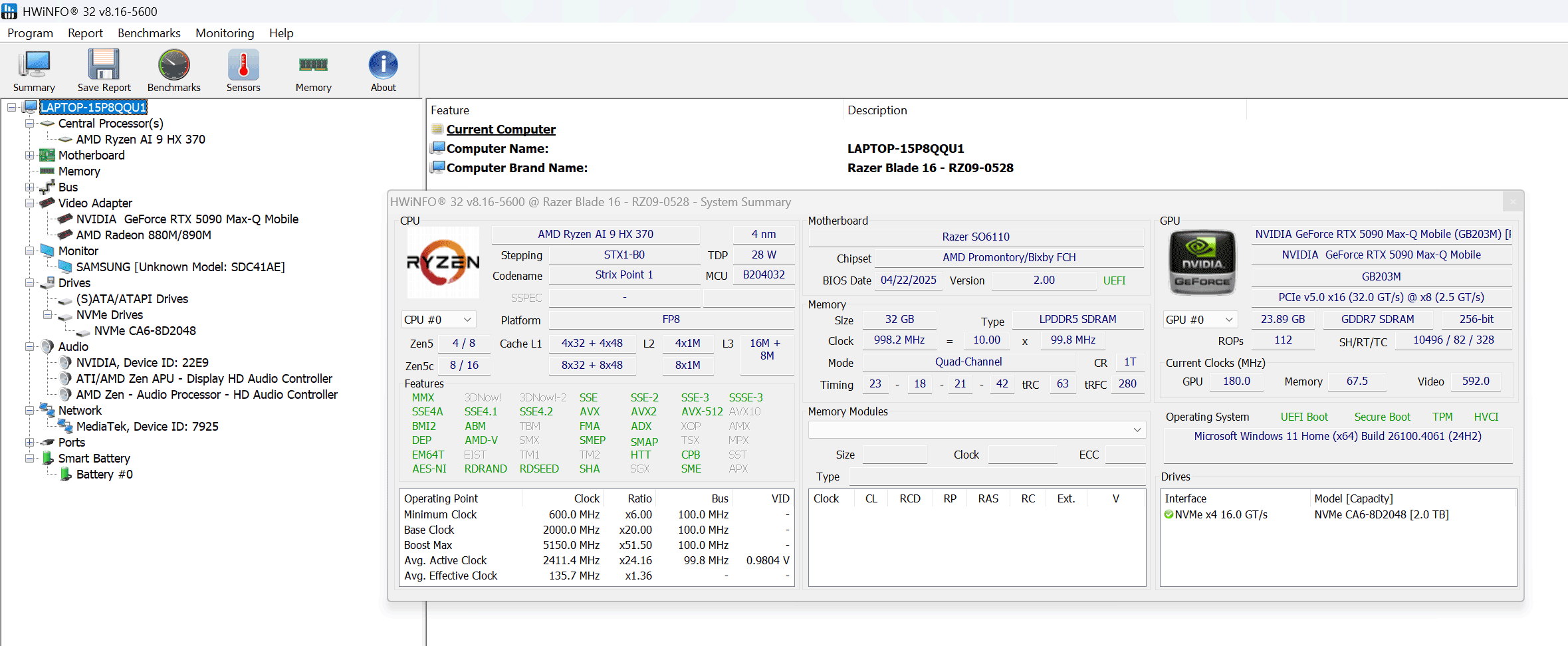Open the CPU #0 selector dropdown
Image resolution: width=1568 pixels, height=646 pixels.
439,320
